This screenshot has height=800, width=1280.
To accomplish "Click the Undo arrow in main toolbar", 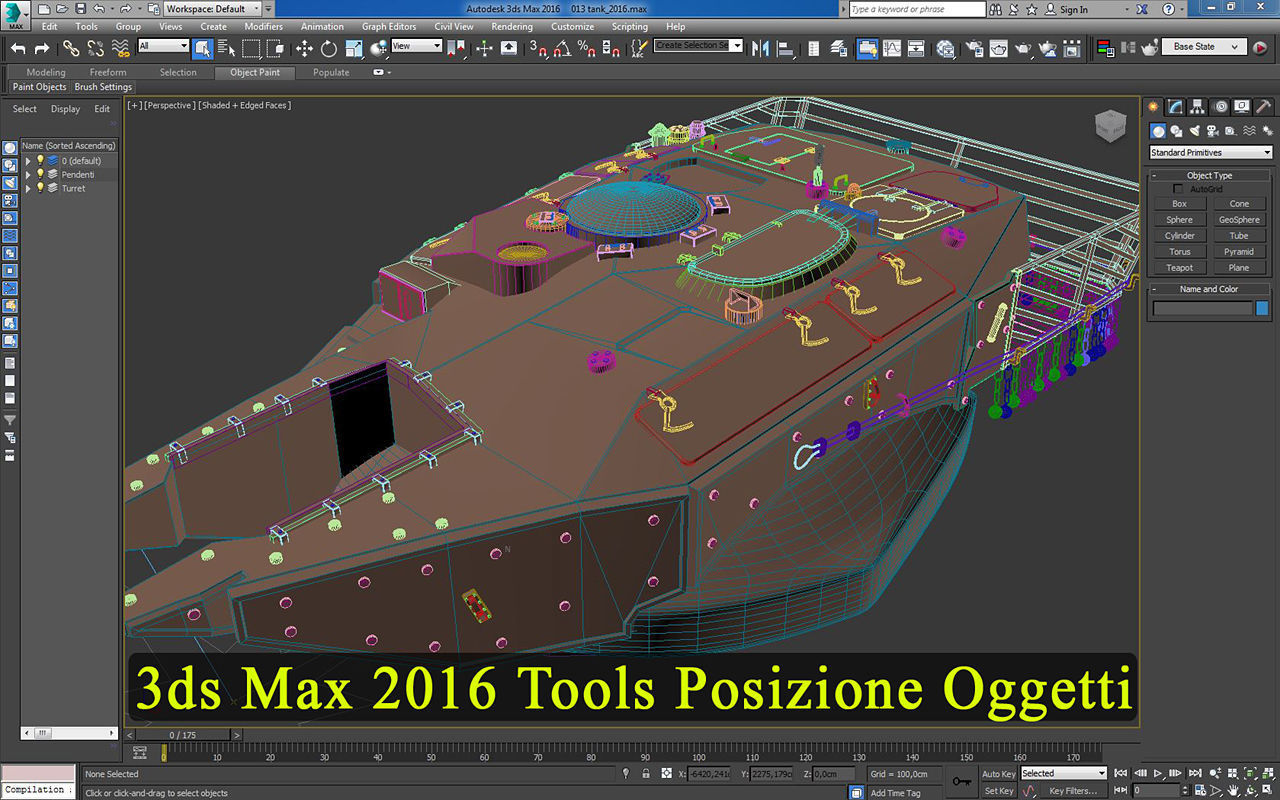I will (x=18, y=48).
